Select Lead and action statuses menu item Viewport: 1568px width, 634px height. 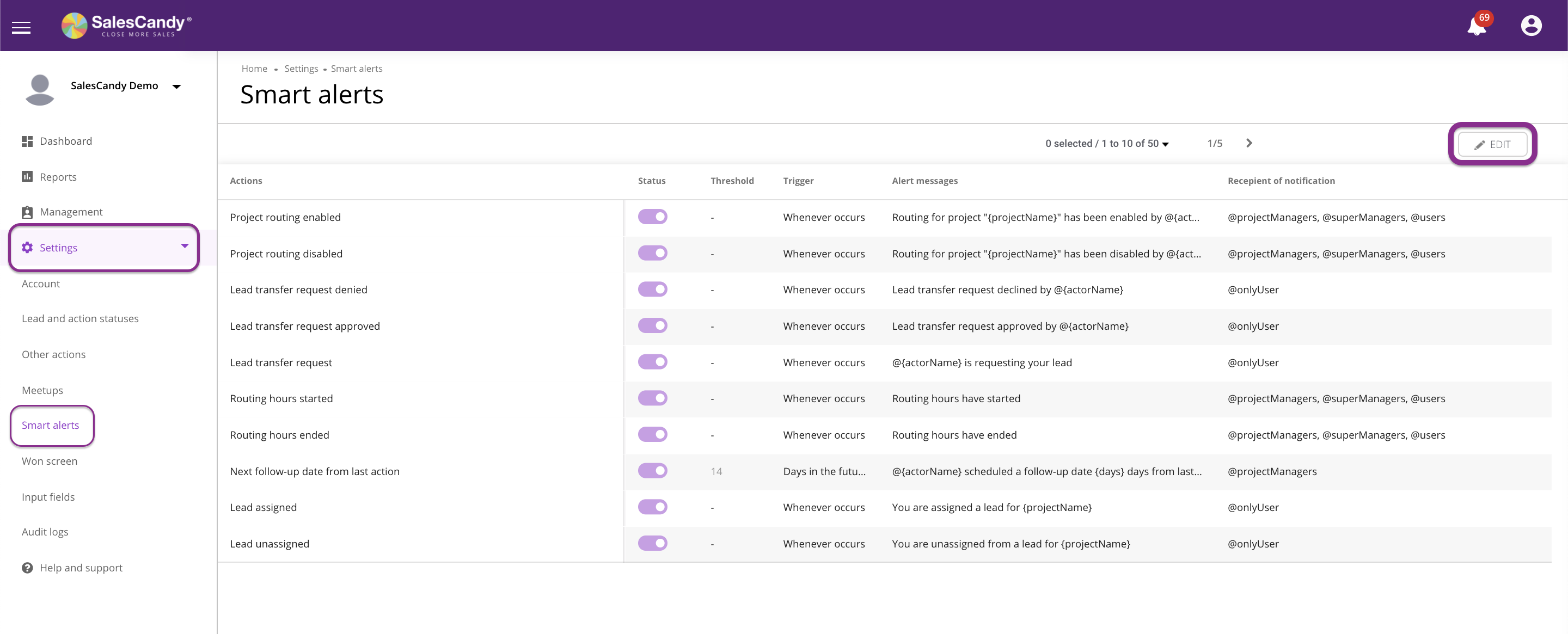(x=79, y=318)
